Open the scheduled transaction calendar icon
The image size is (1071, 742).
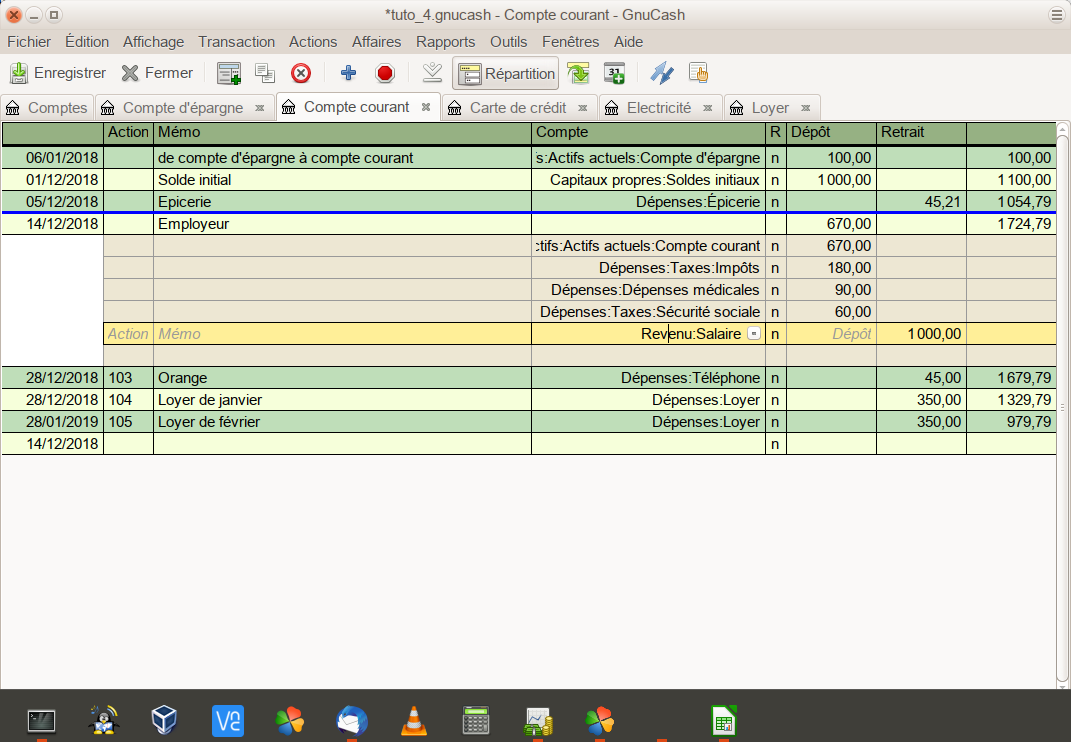point(614,73)
